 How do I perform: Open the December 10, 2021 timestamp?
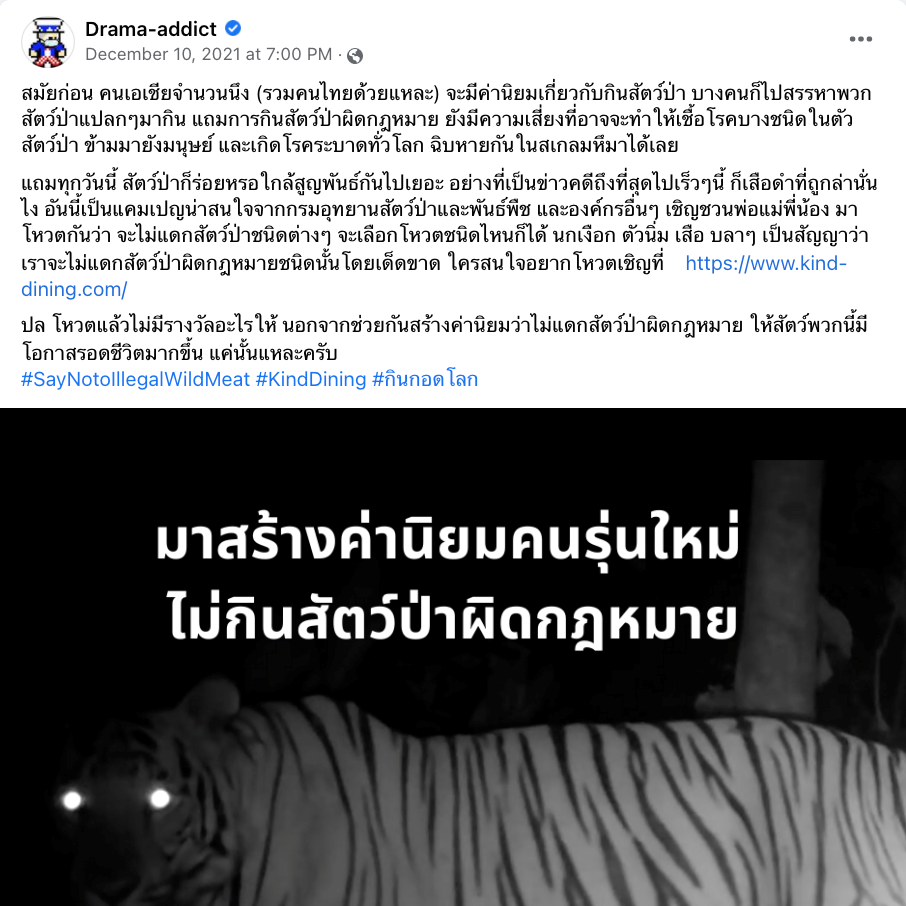pyautogui.click(x=209, y=54)
